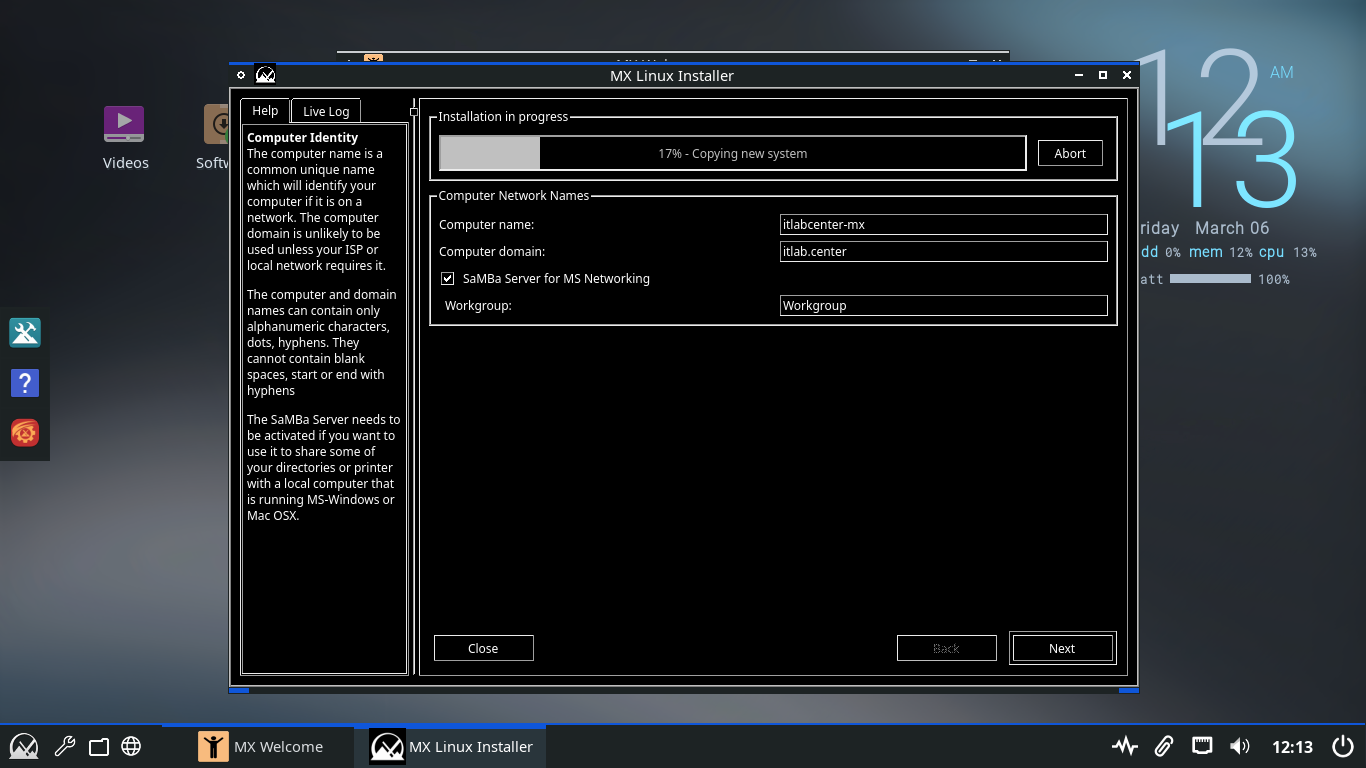Click the paperclip clipboard tray icon
The width and height of the screenshot is (1366, 768).
tap(1163, 746)
